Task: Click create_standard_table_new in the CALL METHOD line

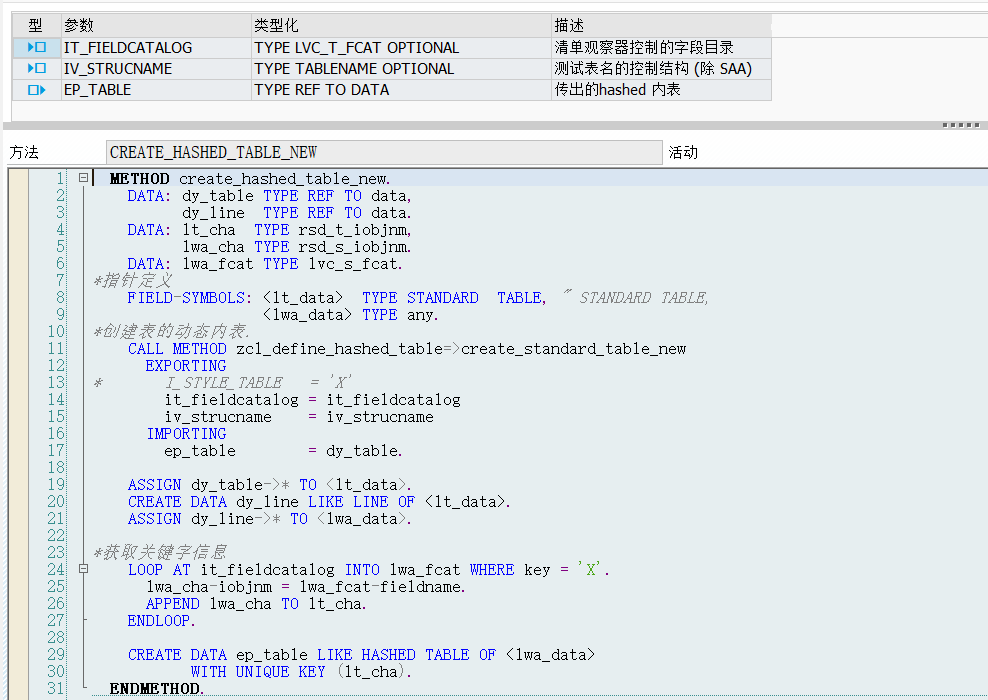Action: click(573, 349)
